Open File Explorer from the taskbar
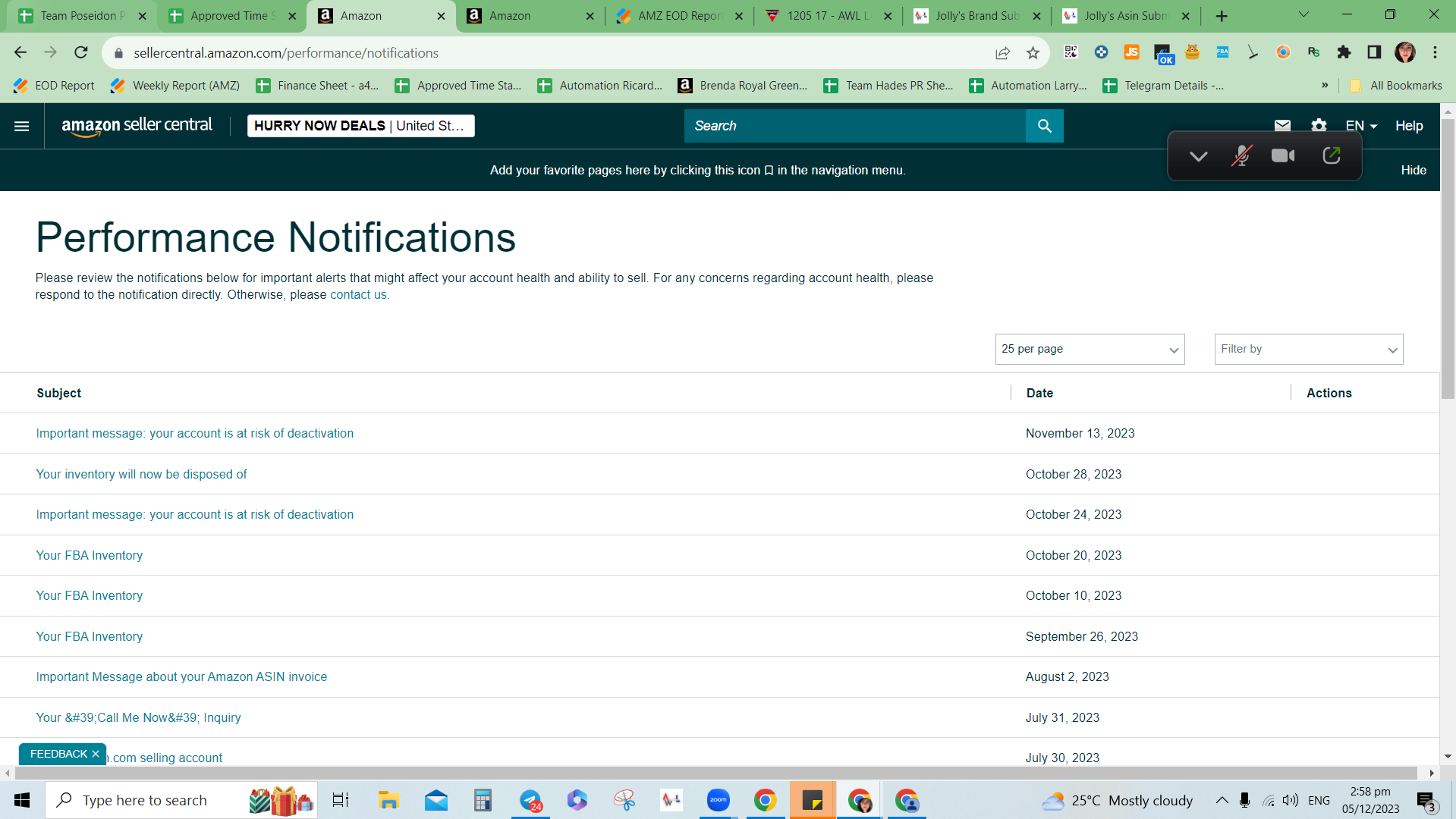1456x819 pixels. (388, 800)
